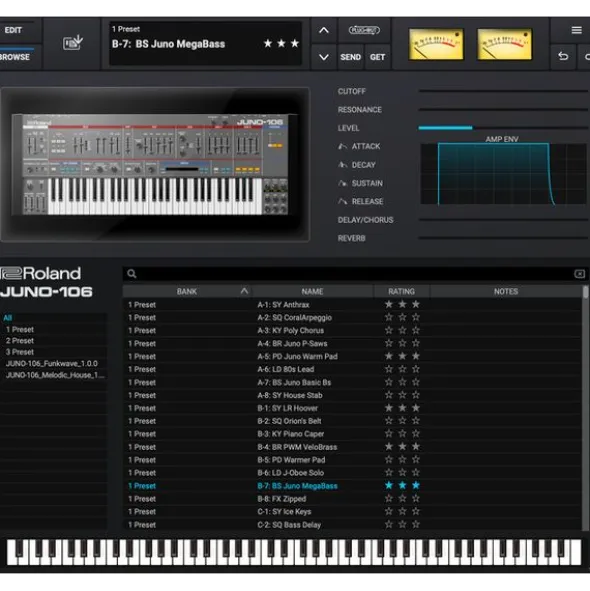The image size is (590, 591).
Task: Click the Plug-Out logo button
Action: (364, 30)
